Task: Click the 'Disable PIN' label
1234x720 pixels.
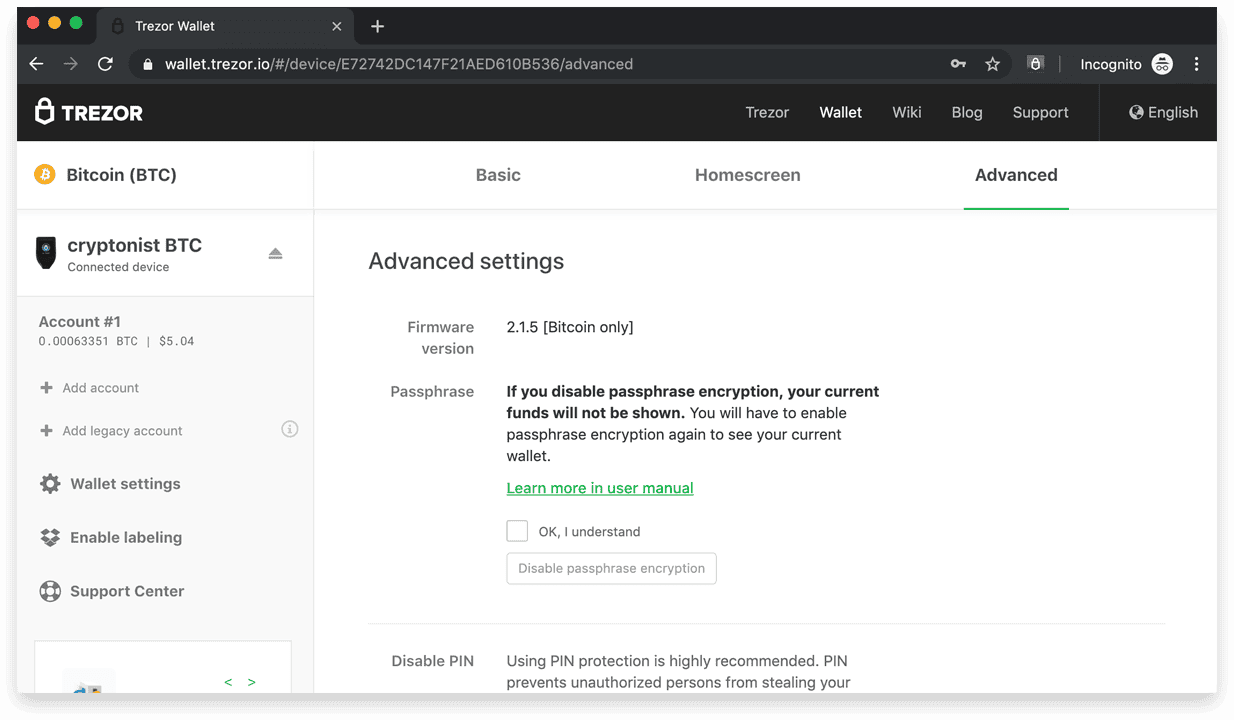Action: click(433, 661)
